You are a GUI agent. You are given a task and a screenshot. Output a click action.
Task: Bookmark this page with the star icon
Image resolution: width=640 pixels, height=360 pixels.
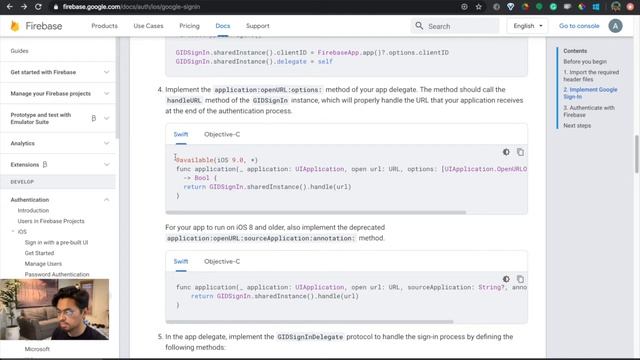tap(479, 7)
